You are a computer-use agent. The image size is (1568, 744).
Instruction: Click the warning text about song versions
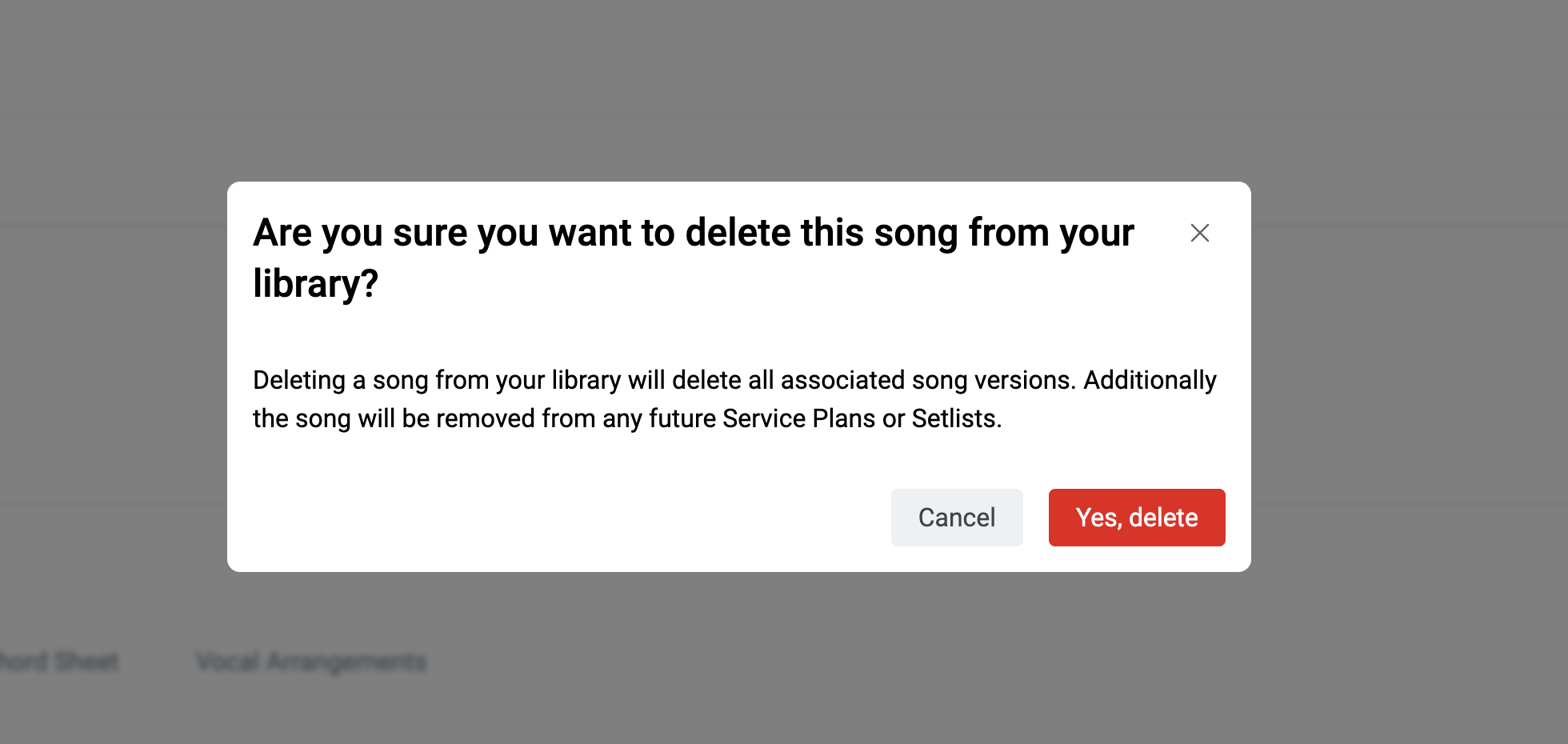pyautogui.click(x=734, y=399)
